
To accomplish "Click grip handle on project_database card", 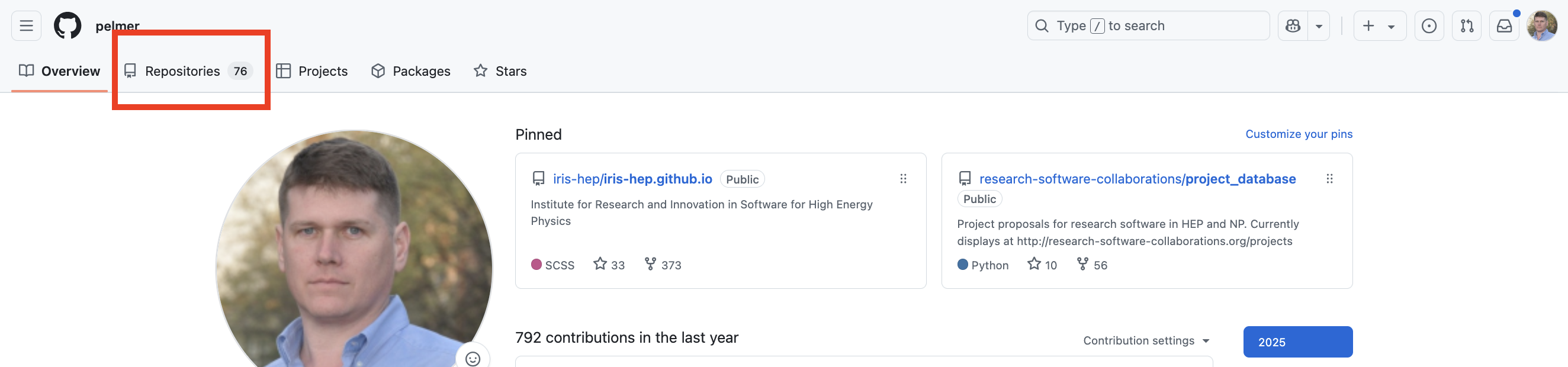I will click(x=1329, y=179).
